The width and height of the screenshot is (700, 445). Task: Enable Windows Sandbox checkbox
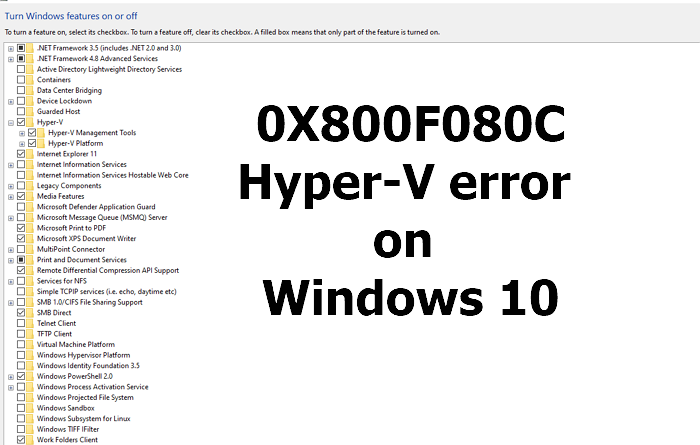(21, 408)
